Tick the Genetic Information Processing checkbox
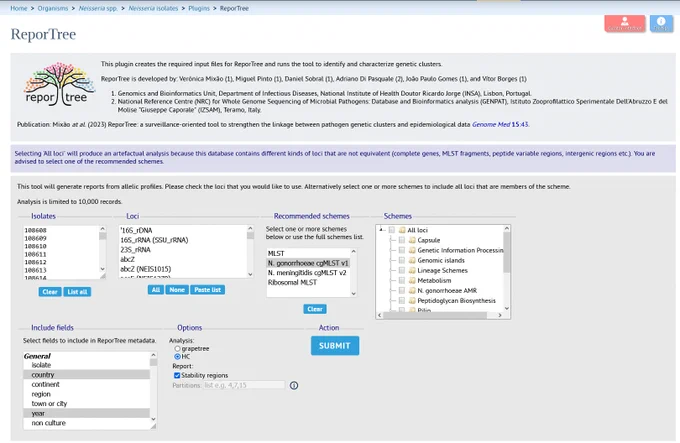Image resolution: width=680 pixels, height=443 pixels. 402,250
